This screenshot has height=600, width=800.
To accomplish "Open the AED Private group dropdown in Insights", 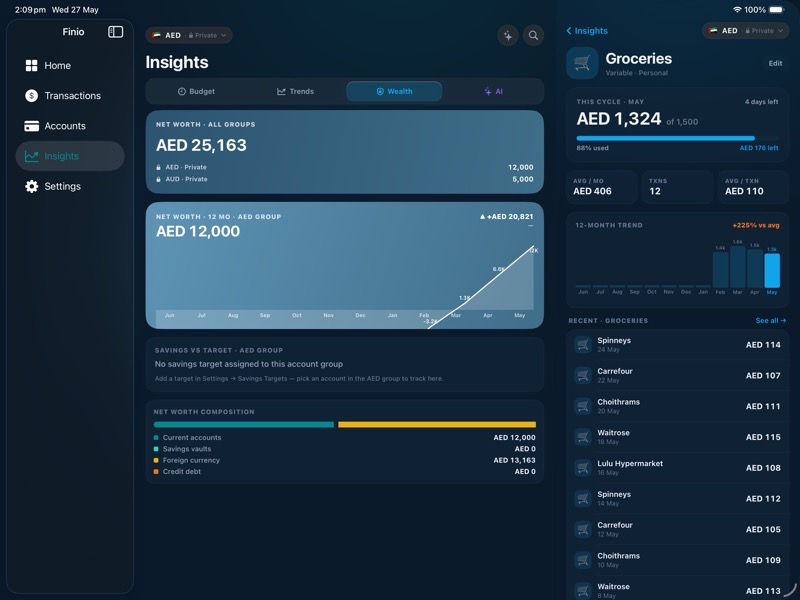I will click(189, 35).
